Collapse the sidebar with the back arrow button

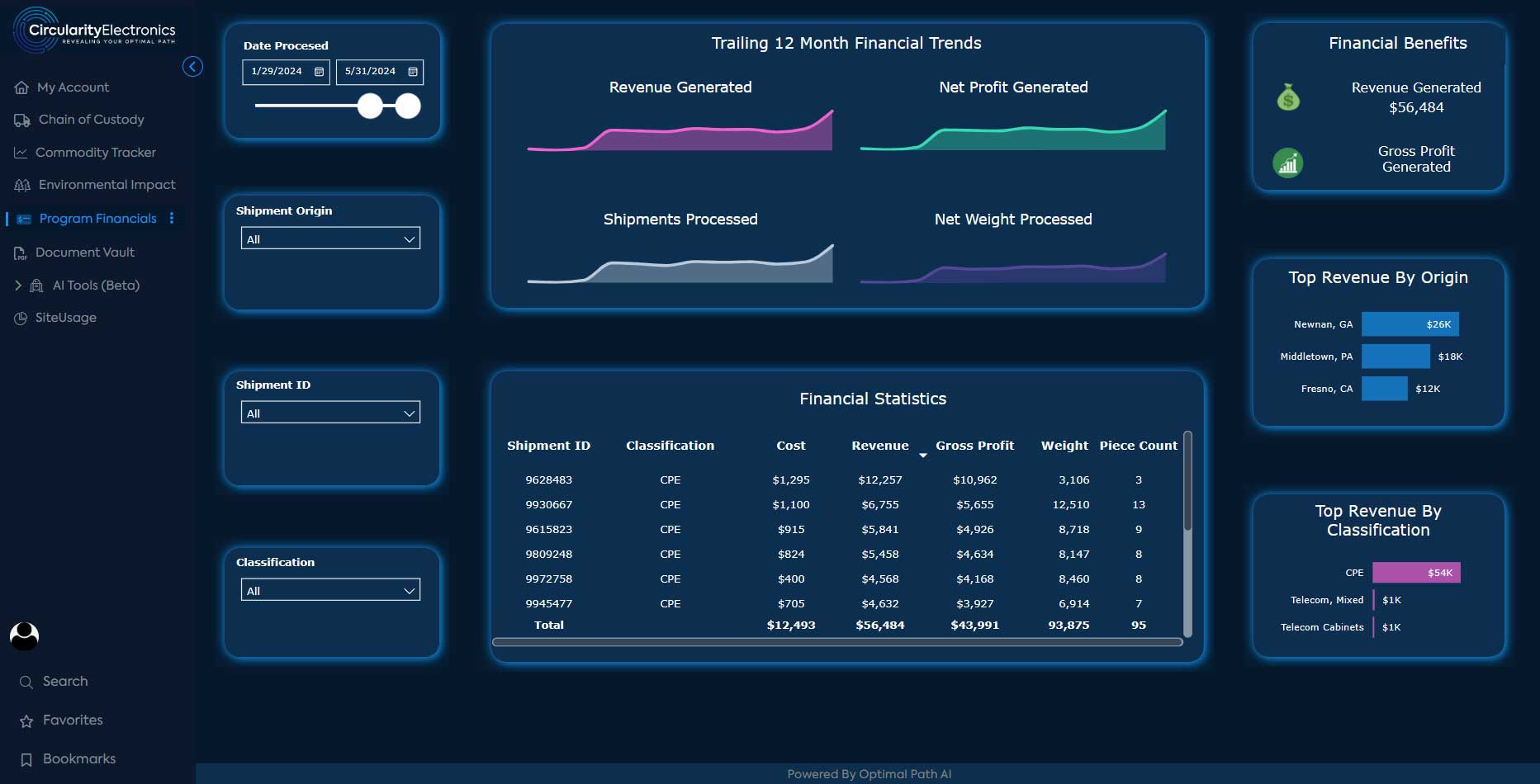[192, 67]
